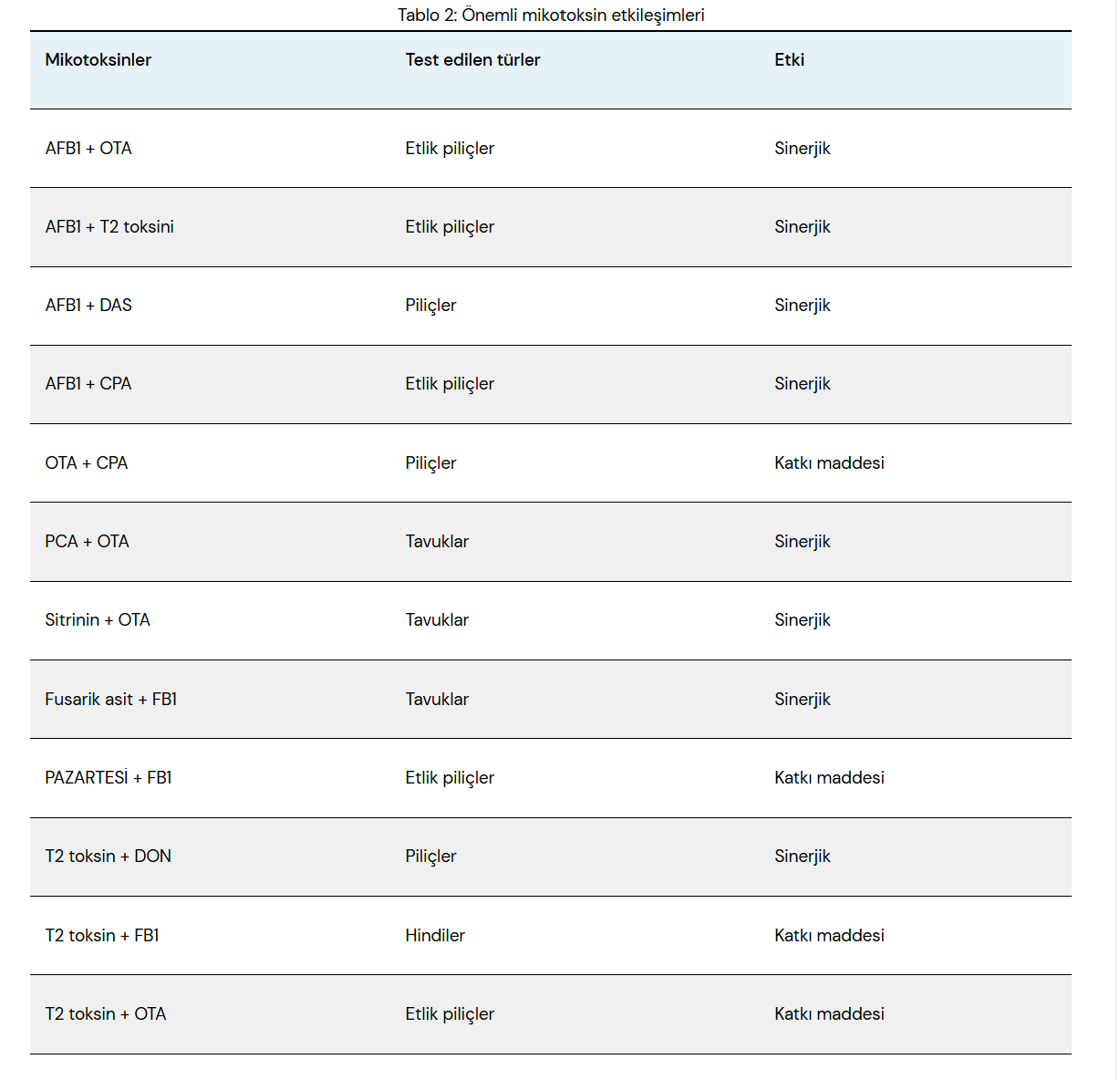Select the "AFB1 + T2 toksini" cell
Image resolution: width=1120 pixels, height=1080 pixels.
click(x=109, y=227)
